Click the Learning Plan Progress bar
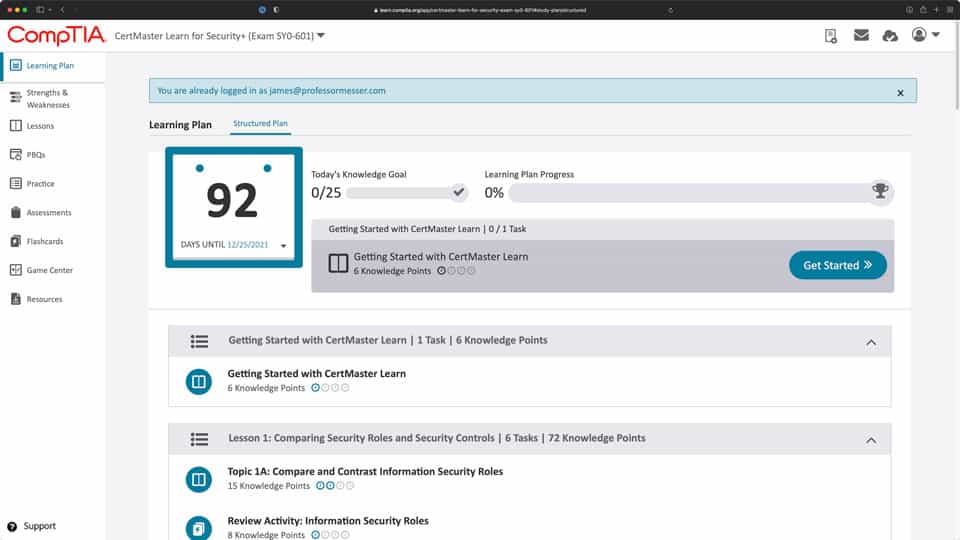The width and height of the screenshot is (960, 540). click(x=690, y=192)
